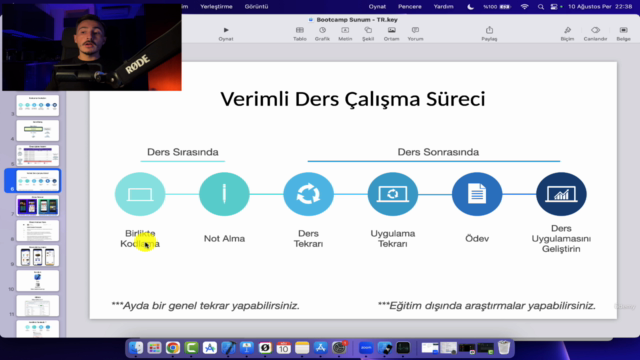Open Spotlight search from the menu bar

541,7
